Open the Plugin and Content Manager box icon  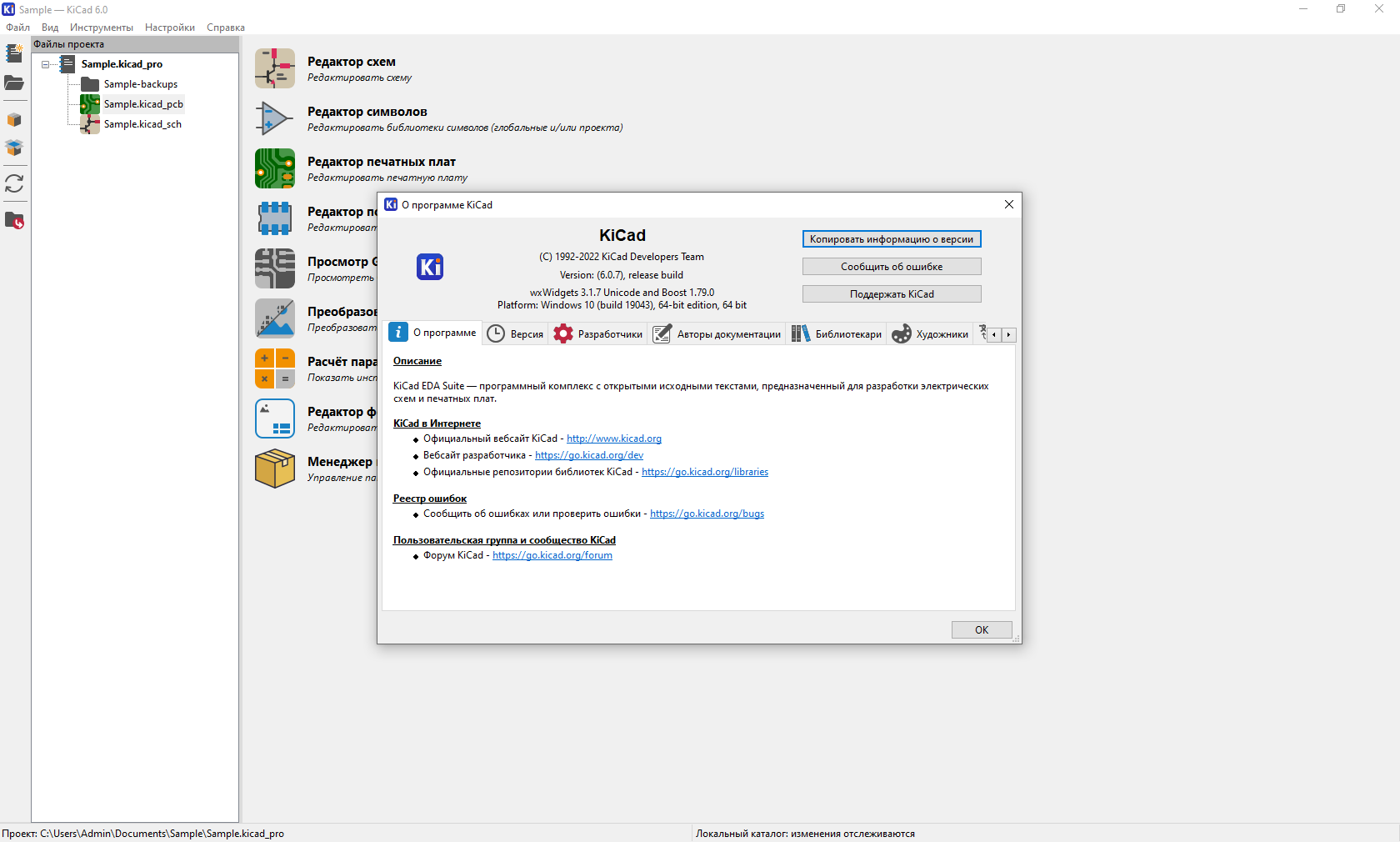(275, 469)
